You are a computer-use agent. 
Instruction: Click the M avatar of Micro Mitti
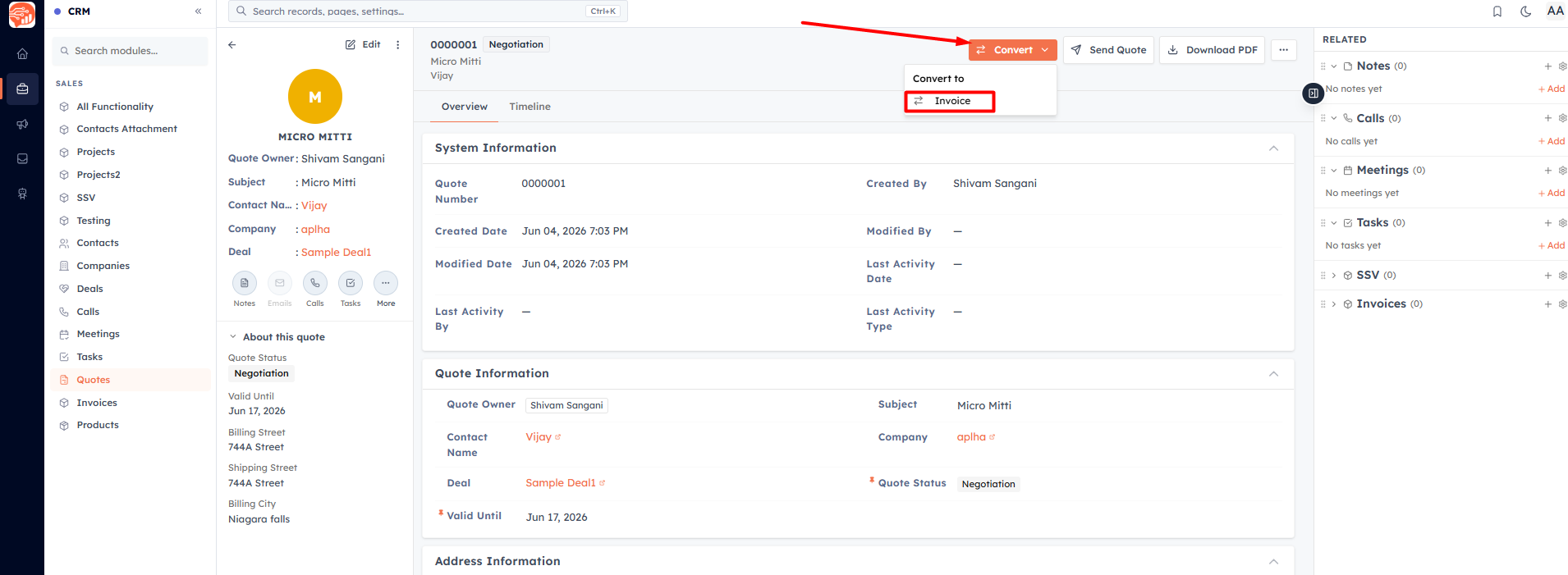[x=315, y=97]
